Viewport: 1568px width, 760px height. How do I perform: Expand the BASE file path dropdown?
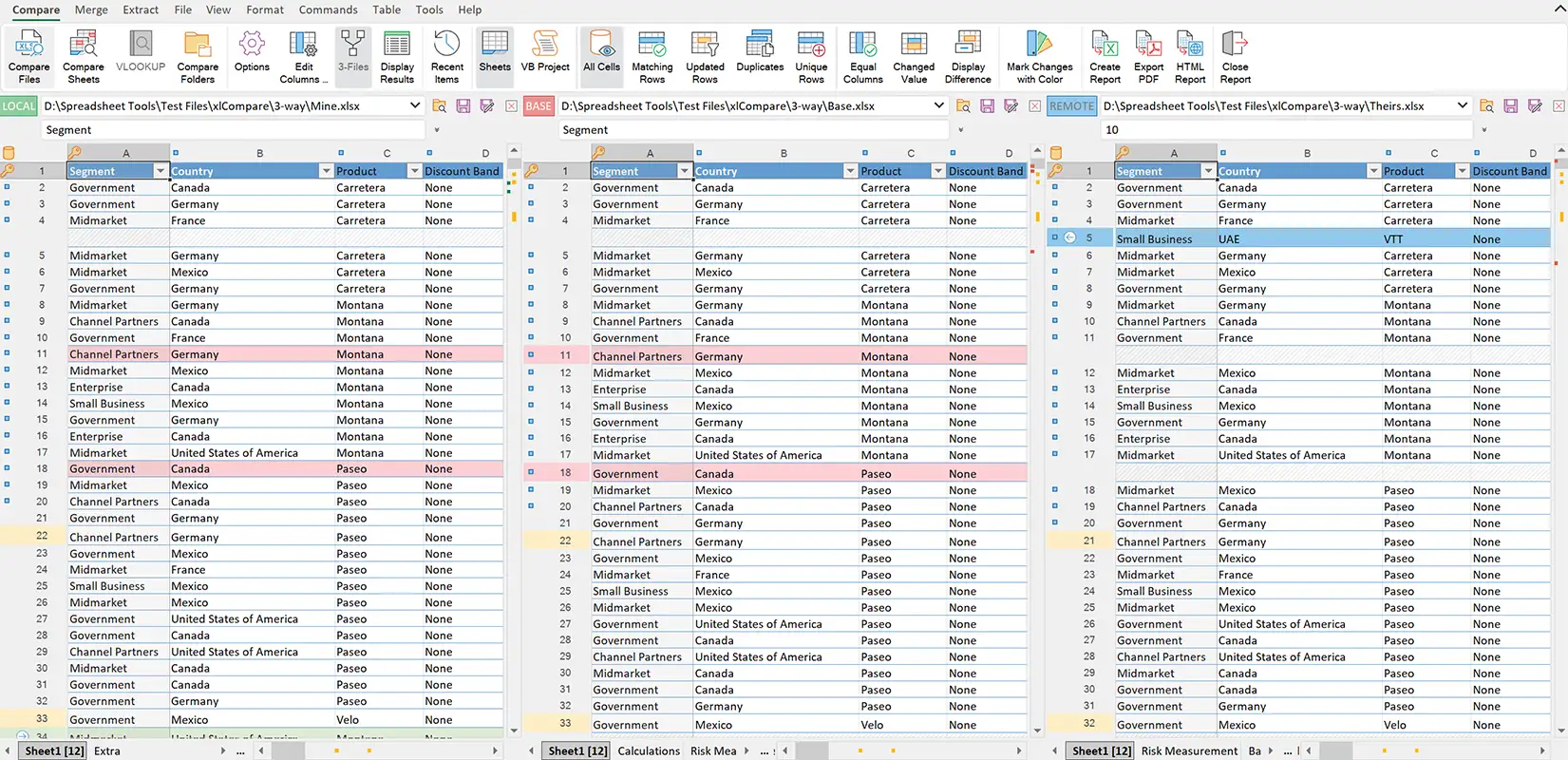[939, 105]
